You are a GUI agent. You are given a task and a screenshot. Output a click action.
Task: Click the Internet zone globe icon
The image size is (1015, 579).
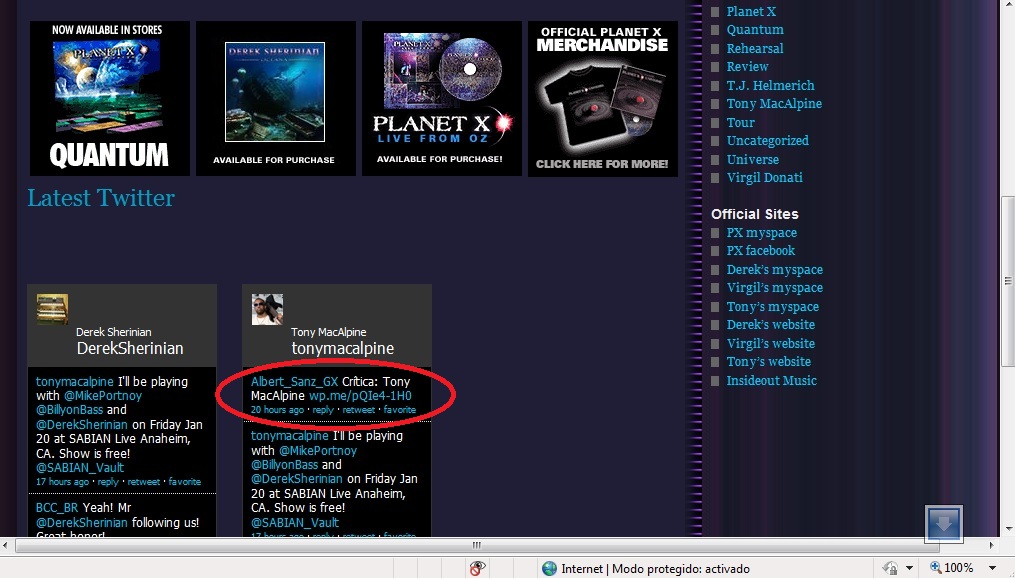coord(549,568)
